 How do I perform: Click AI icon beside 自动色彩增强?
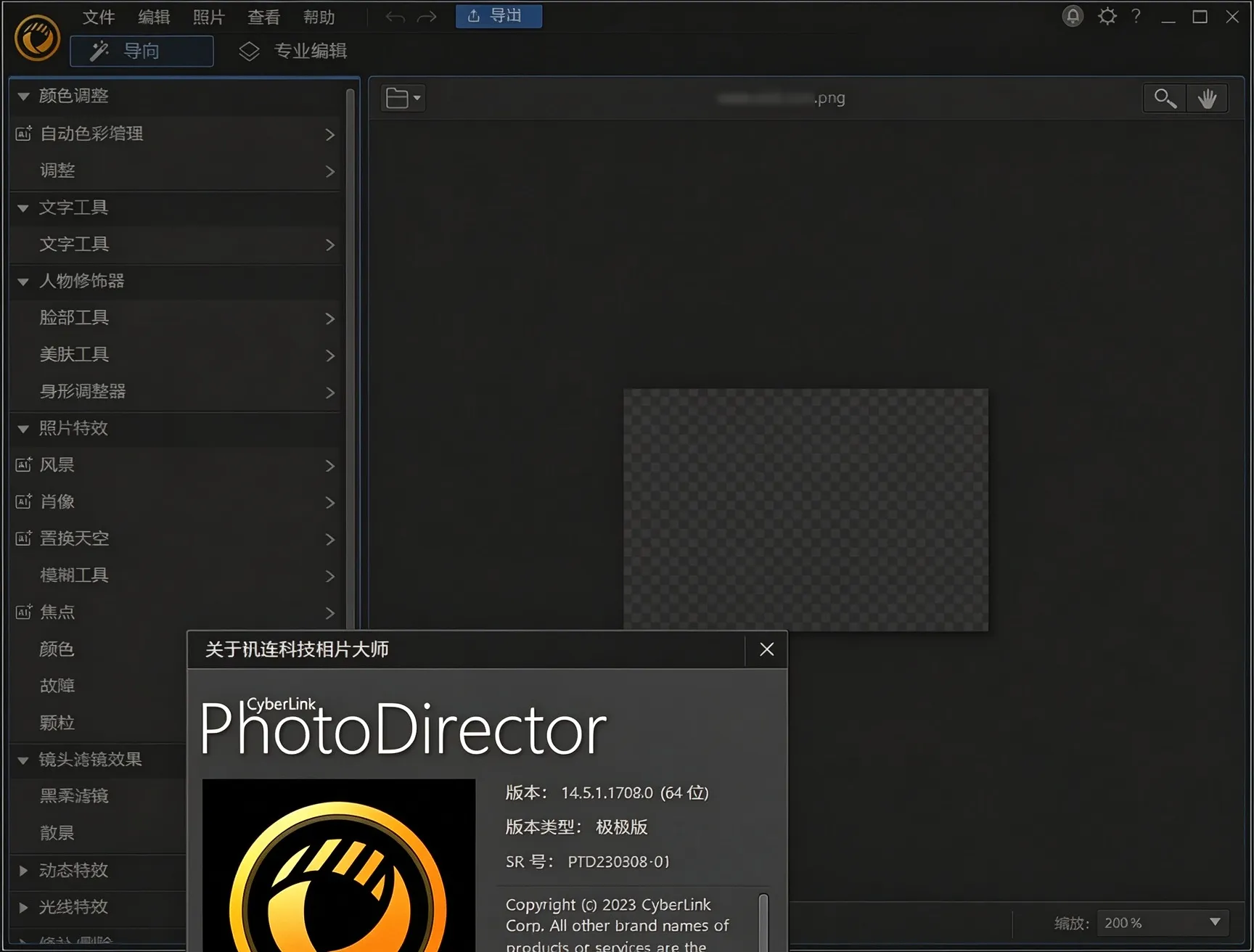(23, 134)
